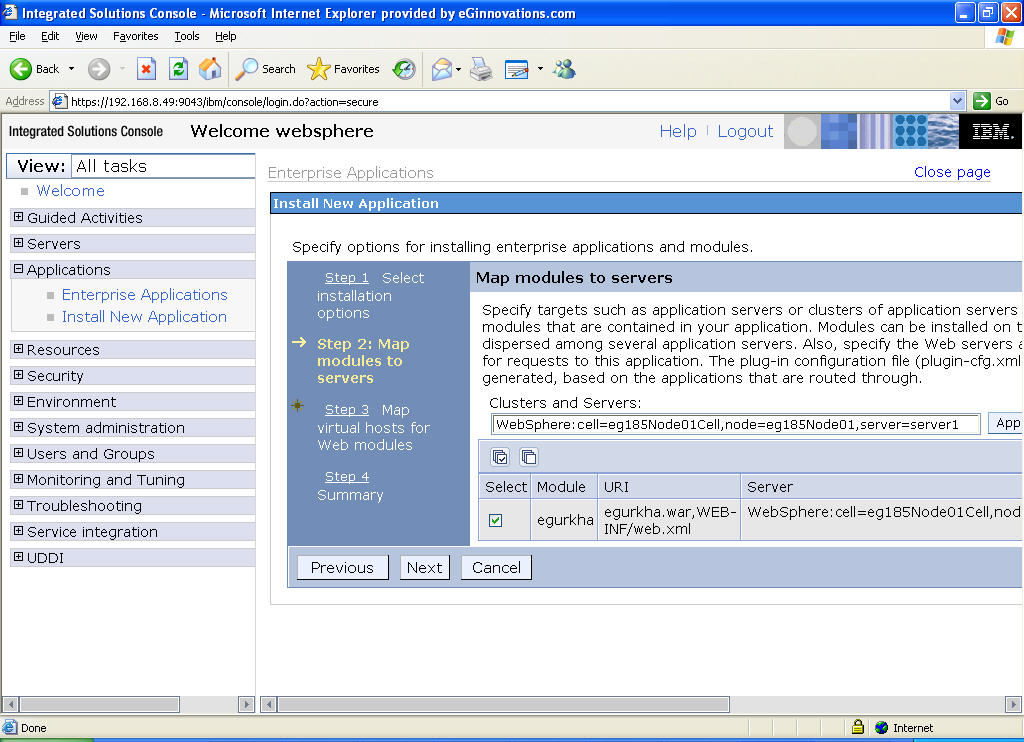Click the Apply button beside server list
Screen dimensions: 1024x742
[x=1006, y=423]
